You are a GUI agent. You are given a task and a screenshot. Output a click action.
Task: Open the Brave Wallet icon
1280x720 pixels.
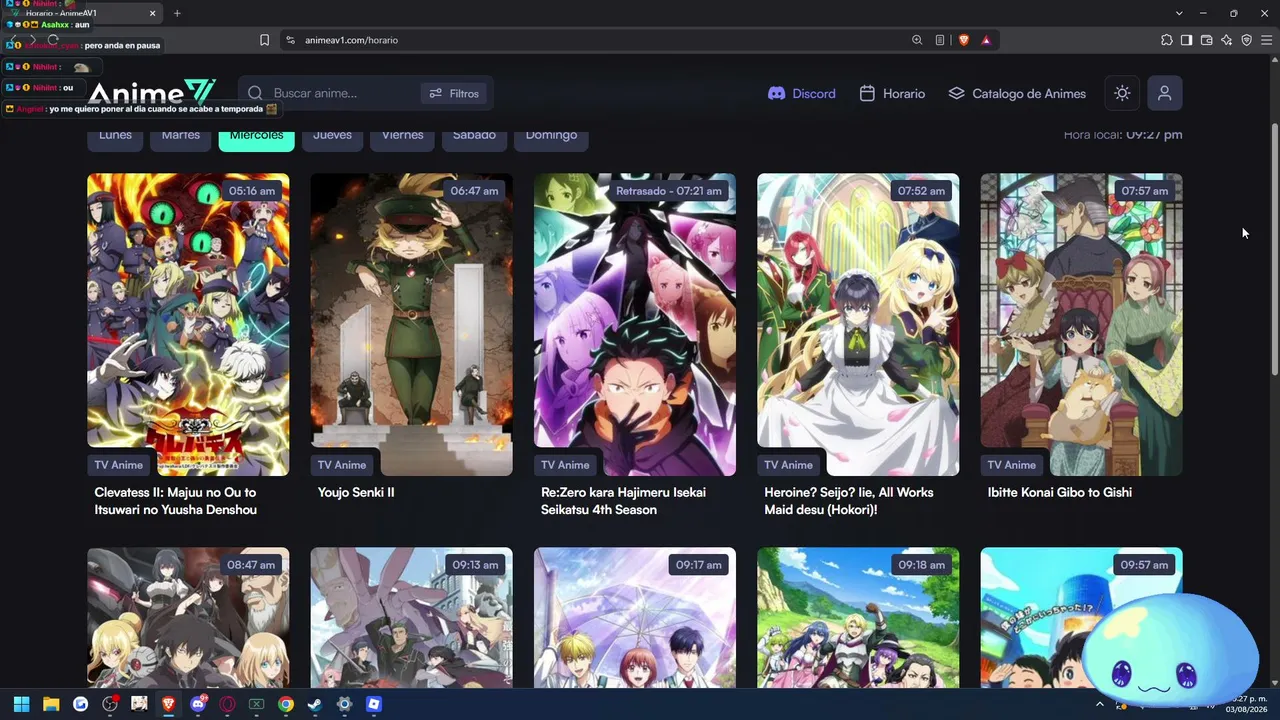(1206, 40)
